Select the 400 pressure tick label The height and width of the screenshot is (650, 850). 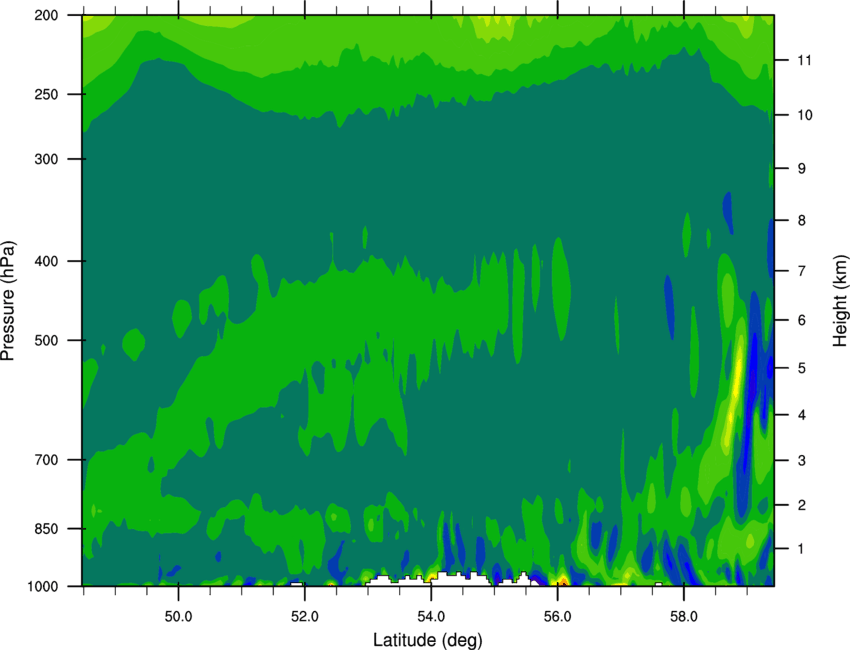(x=46, y=261)
